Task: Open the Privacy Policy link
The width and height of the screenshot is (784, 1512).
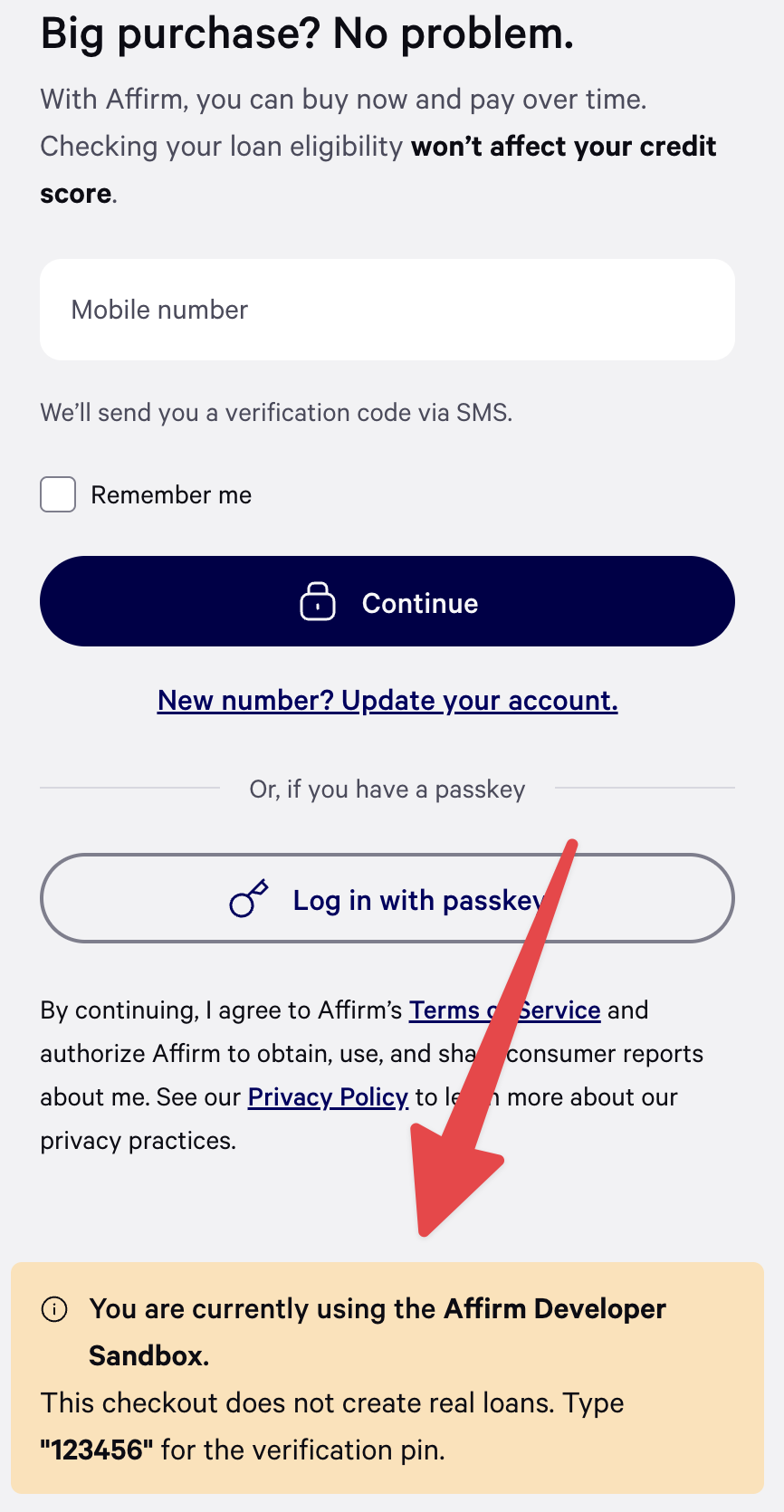Action: tap(328, 1097)
